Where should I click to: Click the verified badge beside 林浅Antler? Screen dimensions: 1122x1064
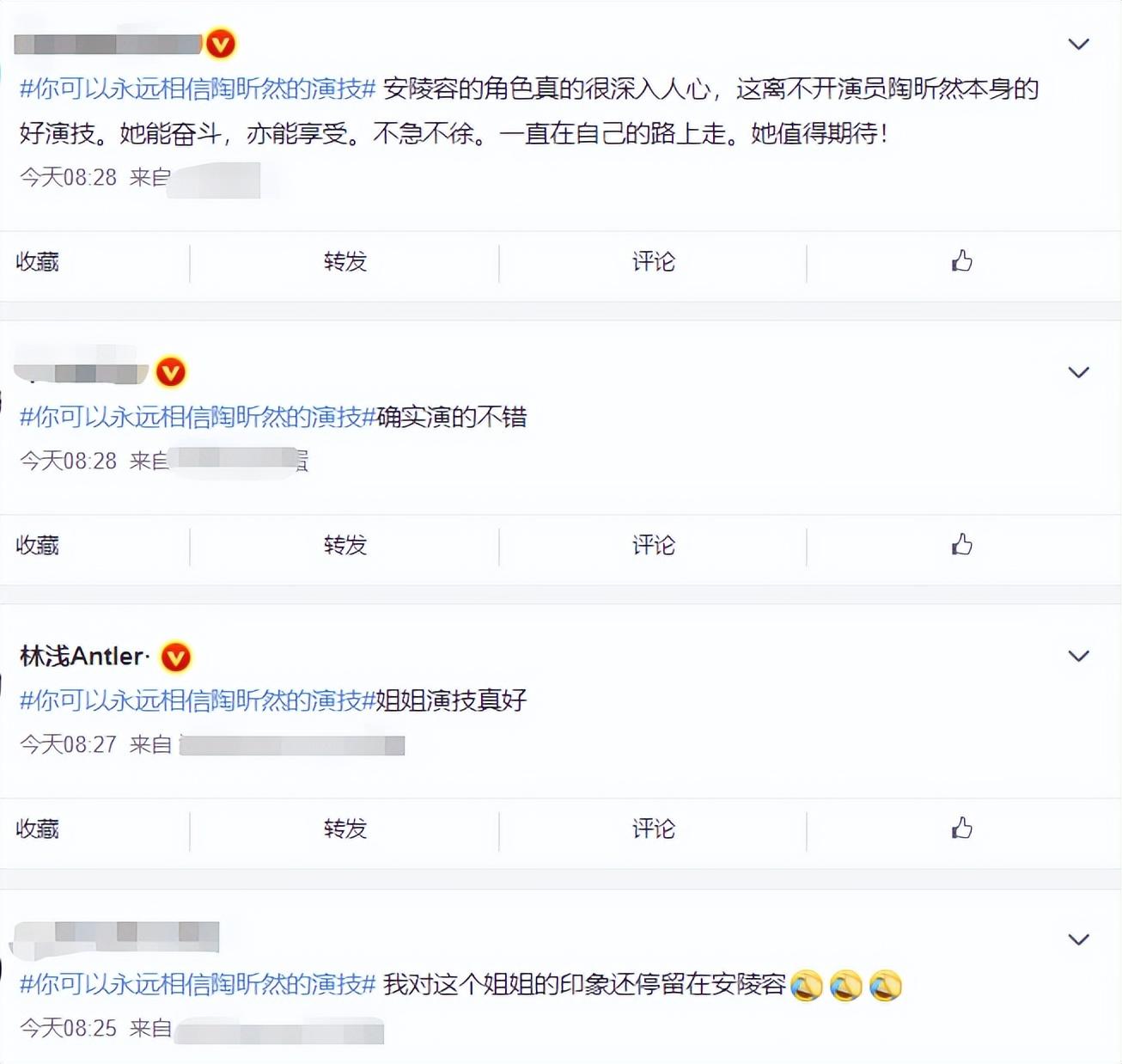(x=176, y=657)
